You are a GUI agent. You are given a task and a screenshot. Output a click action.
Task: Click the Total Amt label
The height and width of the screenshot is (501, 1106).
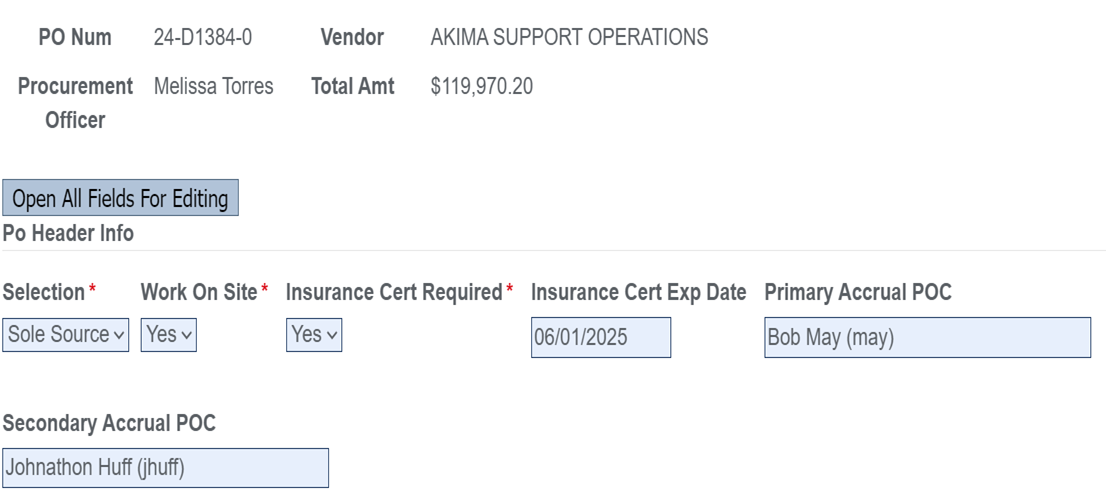pos(353,87)
